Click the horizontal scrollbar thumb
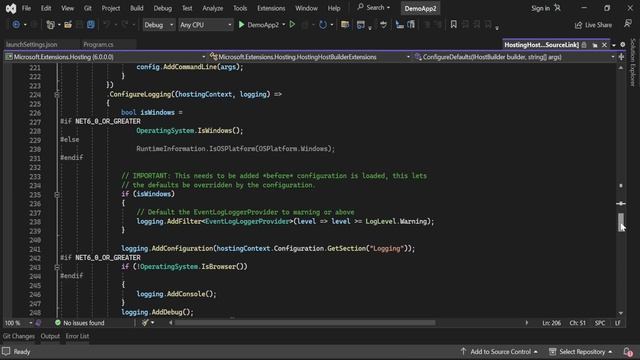 [305, 323]
